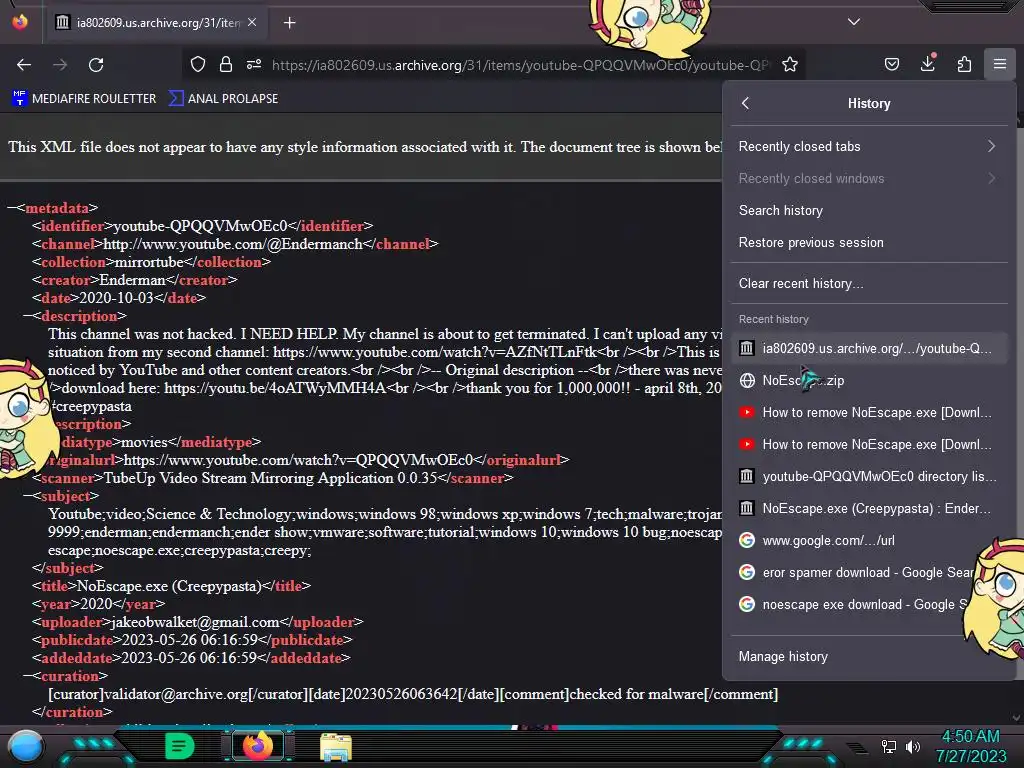Image resolution: width=1024 pixels, height=768 pixels.
Task: Click the originalurl youtube watch link text
Action: [x=298, y=460]
